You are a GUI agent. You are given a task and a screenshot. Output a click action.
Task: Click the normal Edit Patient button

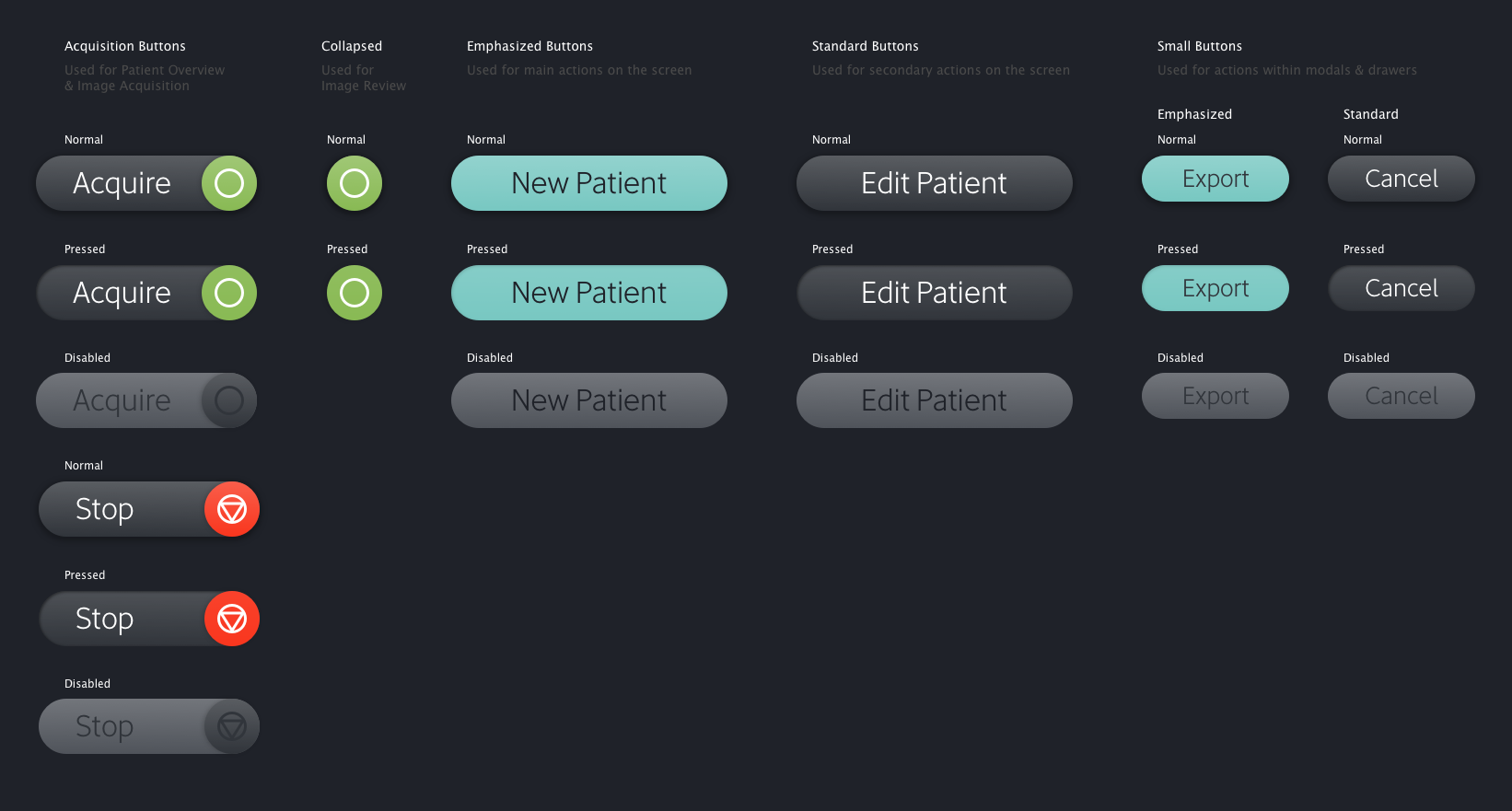[x=935, y=183]
